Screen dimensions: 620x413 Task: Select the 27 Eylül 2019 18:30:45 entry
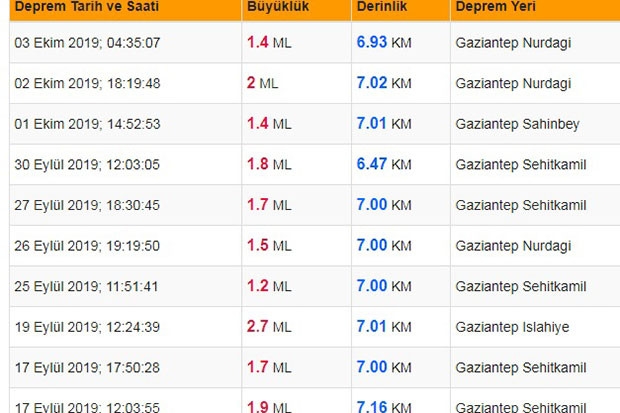(x=87, y=206)
